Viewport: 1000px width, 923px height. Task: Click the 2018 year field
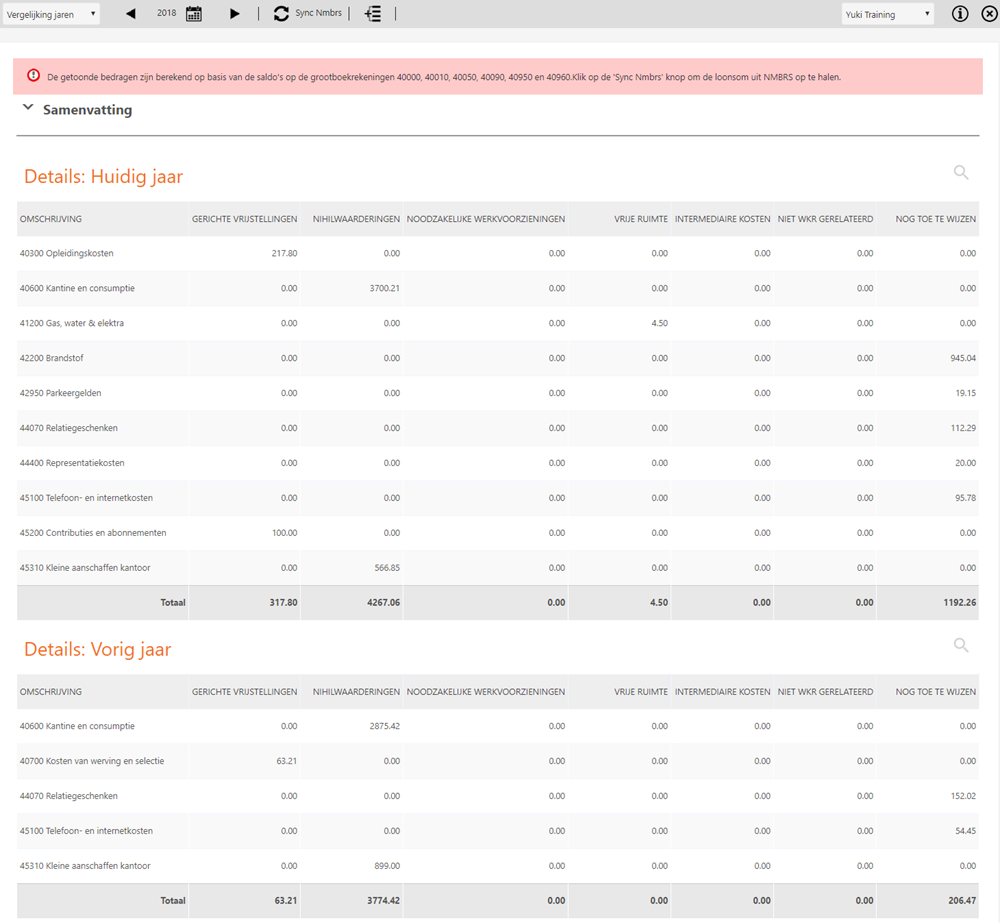pos(166,13)
